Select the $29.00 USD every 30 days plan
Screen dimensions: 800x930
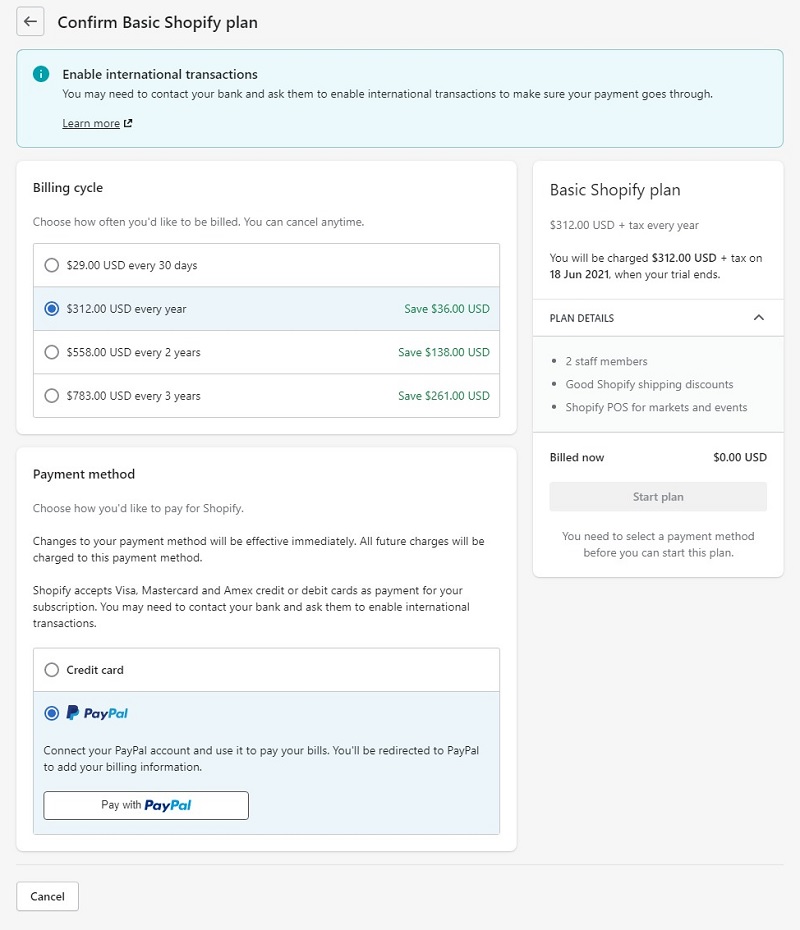click(51, 265)
